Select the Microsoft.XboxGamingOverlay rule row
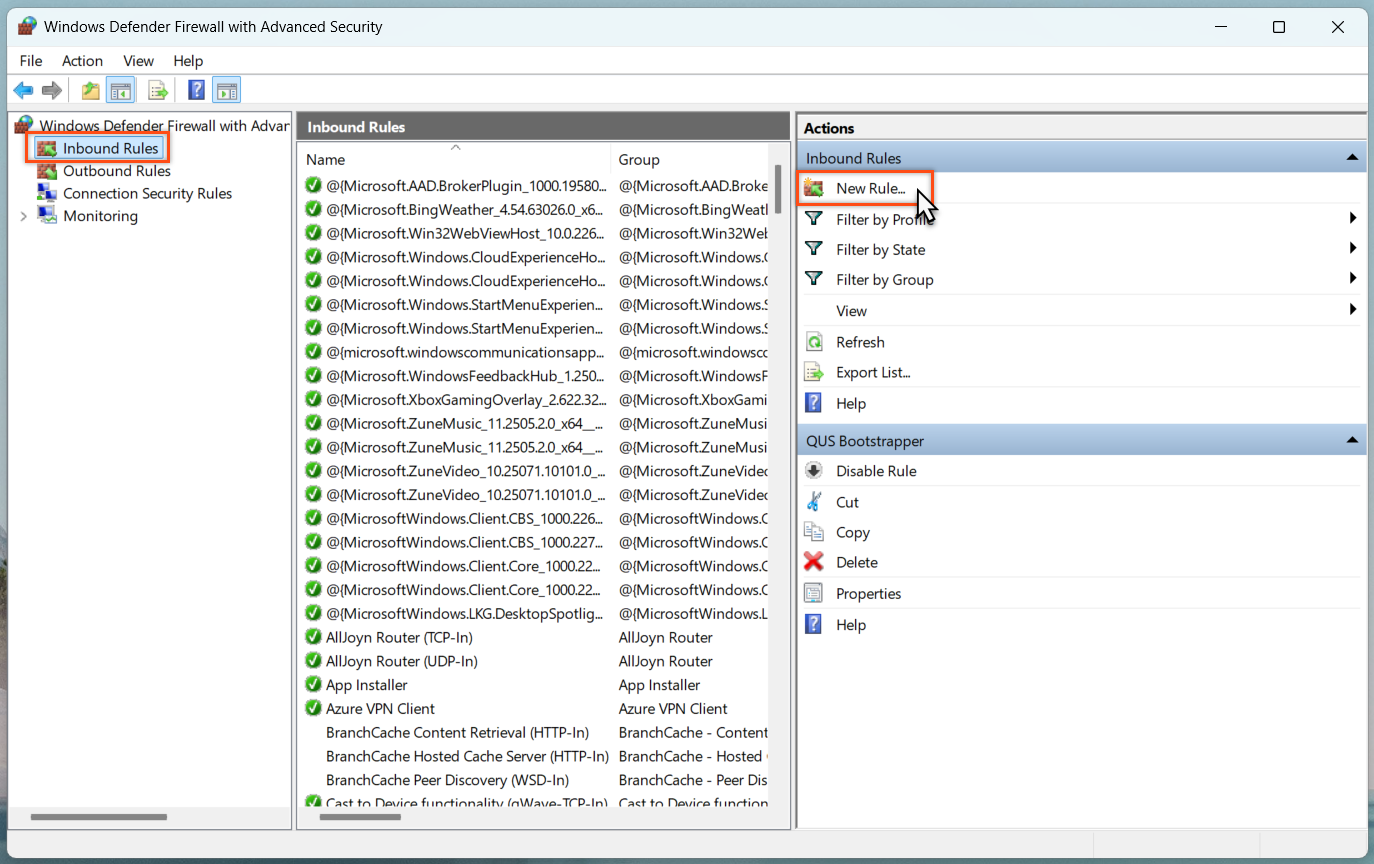The width and height of the screenshot is (1374, 864). click(535, 399)
